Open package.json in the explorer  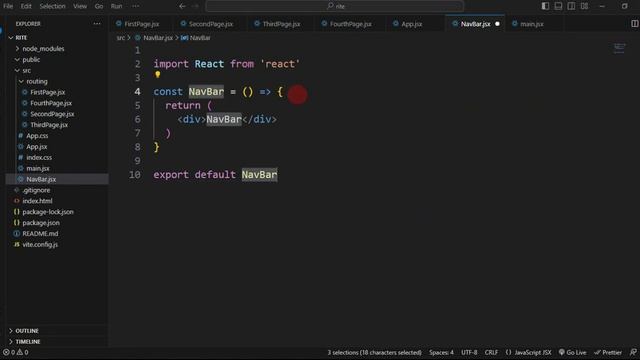[x=57, y=223]
